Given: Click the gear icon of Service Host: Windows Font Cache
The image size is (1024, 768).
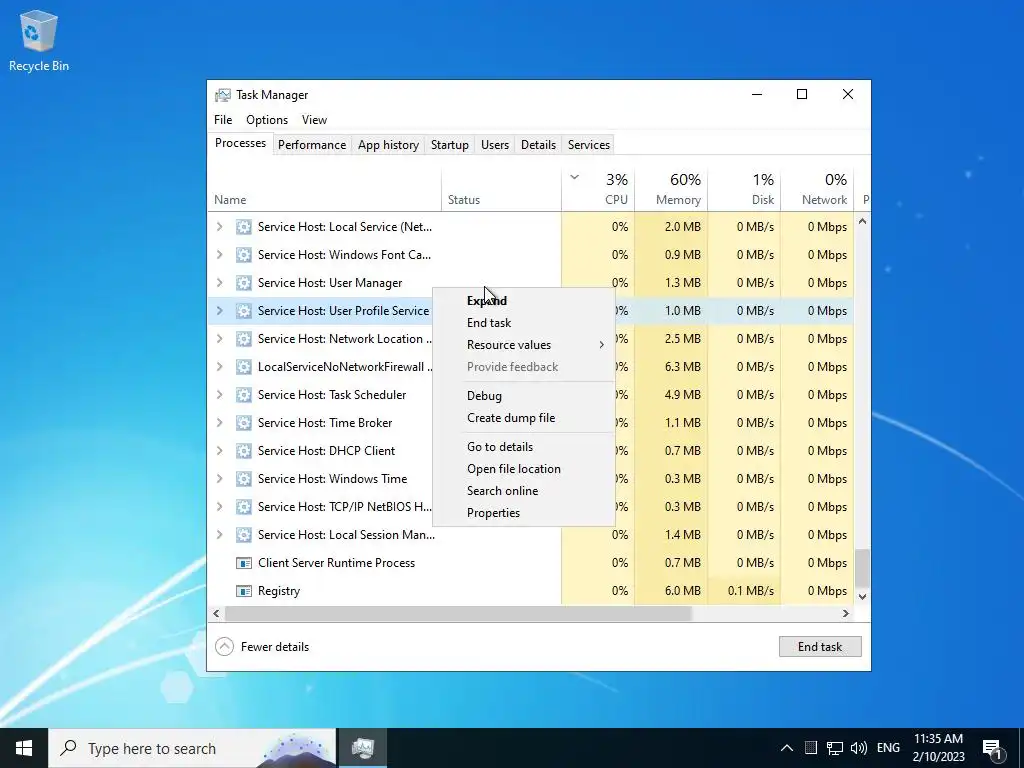Looking at the screenshot, I should (x=244, y=255).
